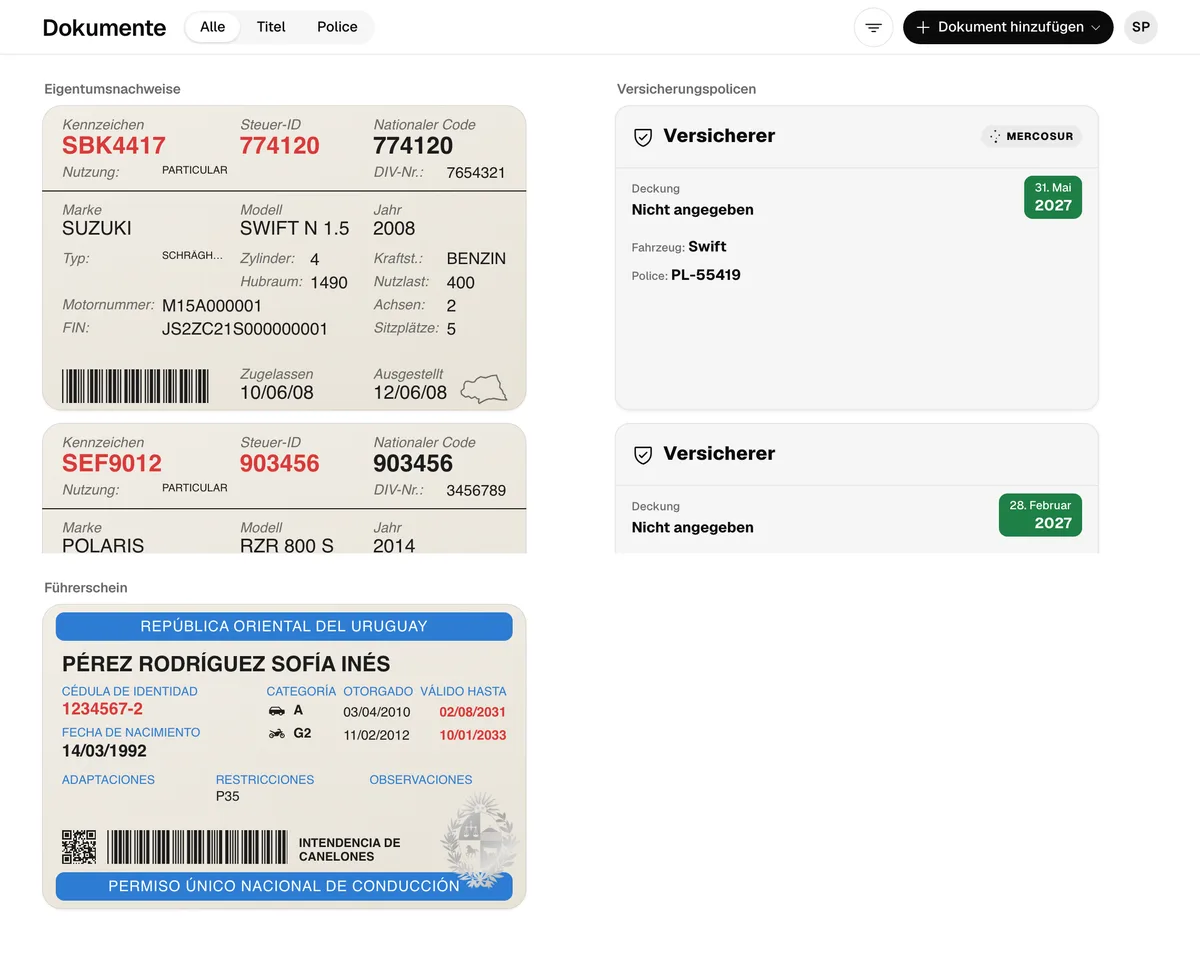The image size is (1200, 968).
Task: Click the red Steuer-ID 903456
Action: coord(280,464)
